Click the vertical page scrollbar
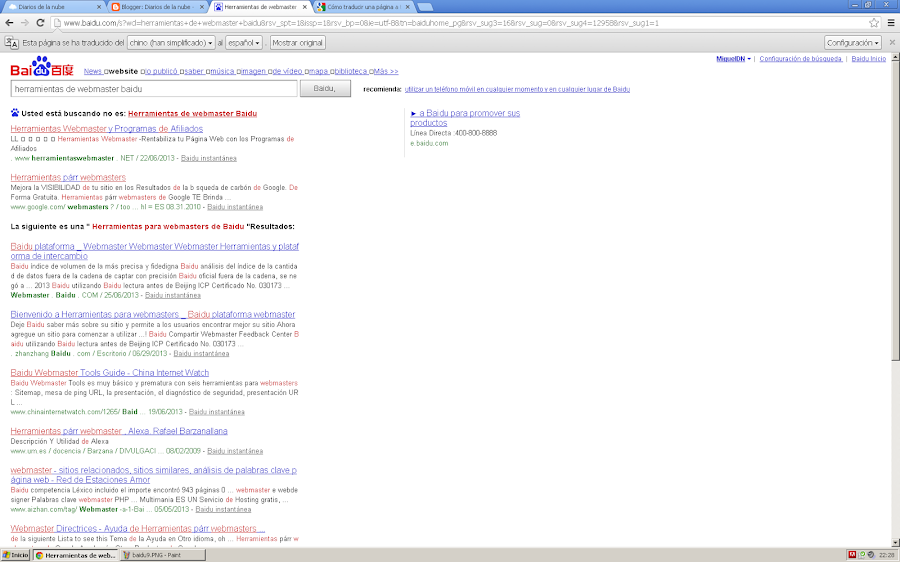Screen dimensions: 900x562 (895, 212)
